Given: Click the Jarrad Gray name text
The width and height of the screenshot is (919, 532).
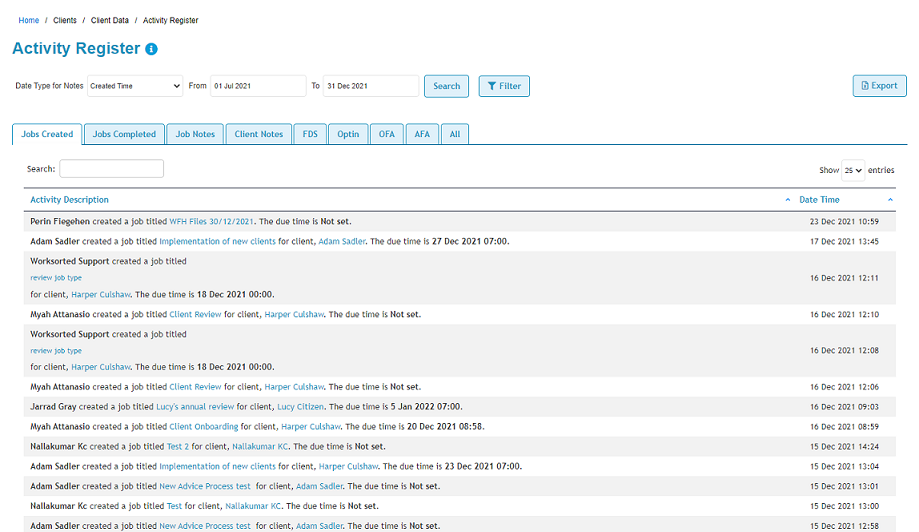Looking at the screenshot, I should 53,407.
